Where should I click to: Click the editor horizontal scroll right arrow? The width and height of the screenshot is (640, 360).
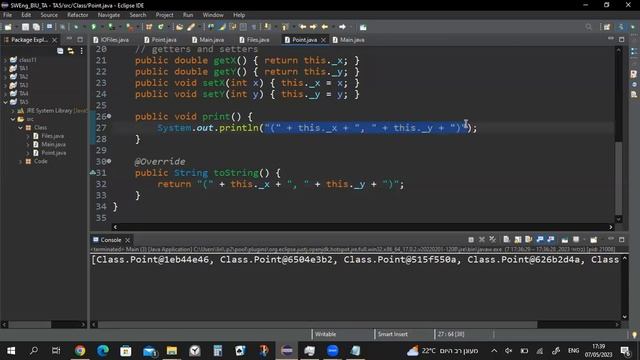(x=611, y=227)
